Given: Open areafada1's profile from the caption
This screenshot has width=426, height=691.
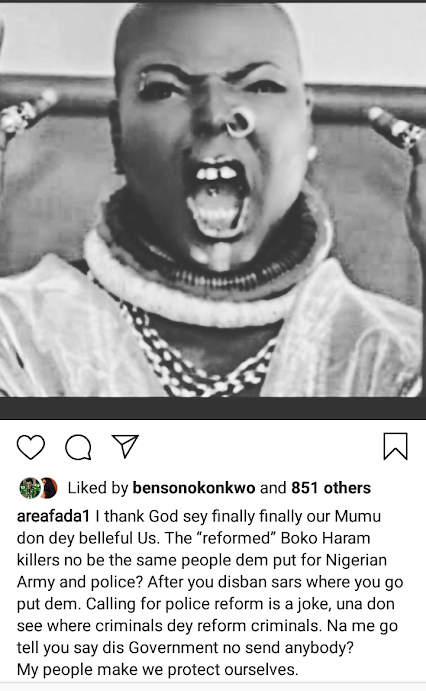Looking at the screenshot, I should 53,516.
